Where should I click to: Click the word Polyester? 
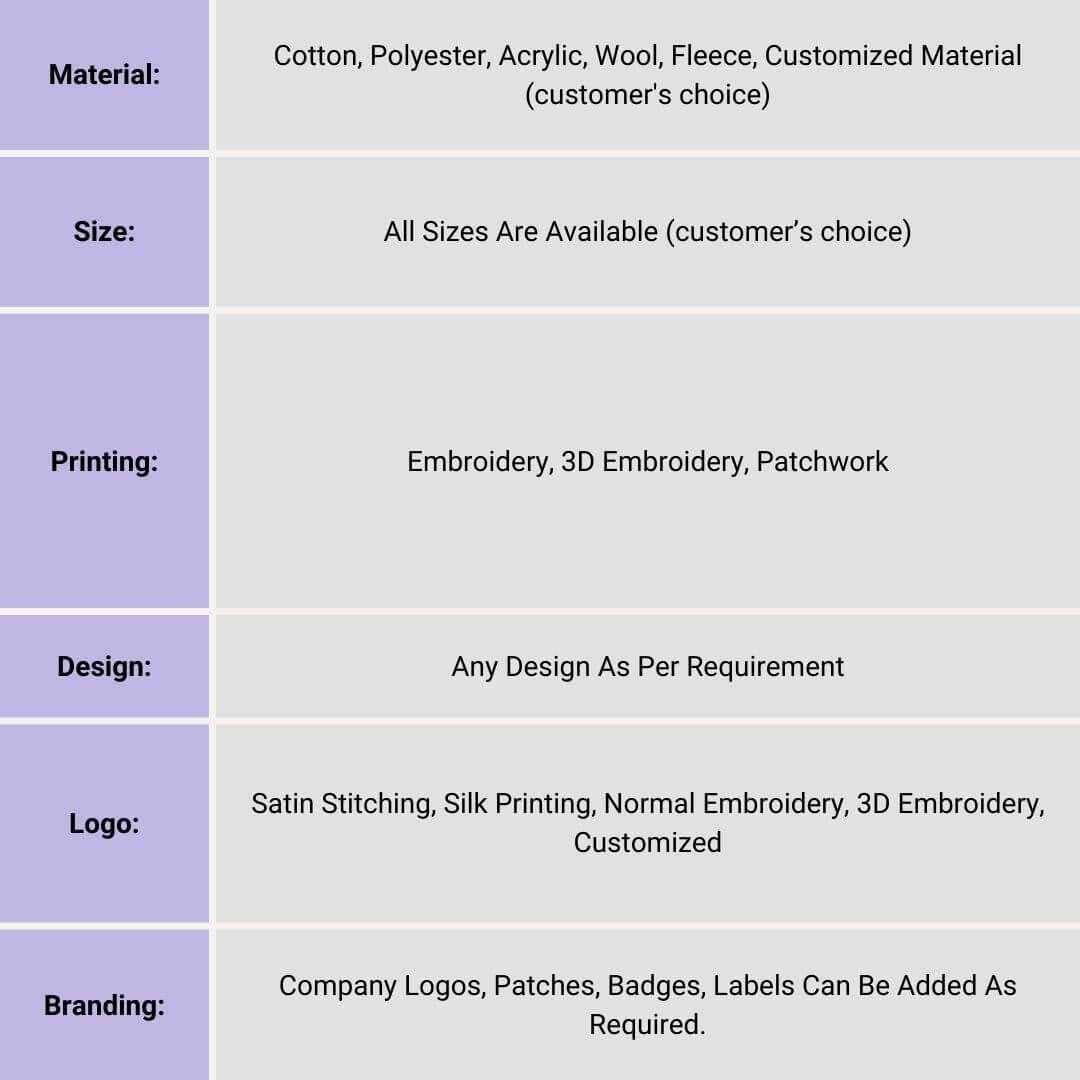[429, 56]
